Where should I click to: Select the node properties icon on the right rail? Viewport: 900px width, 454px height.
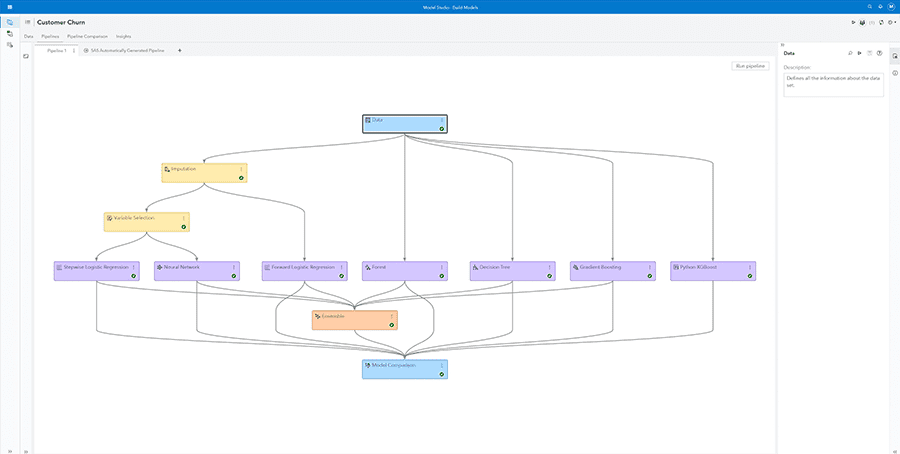pos(895,56)
